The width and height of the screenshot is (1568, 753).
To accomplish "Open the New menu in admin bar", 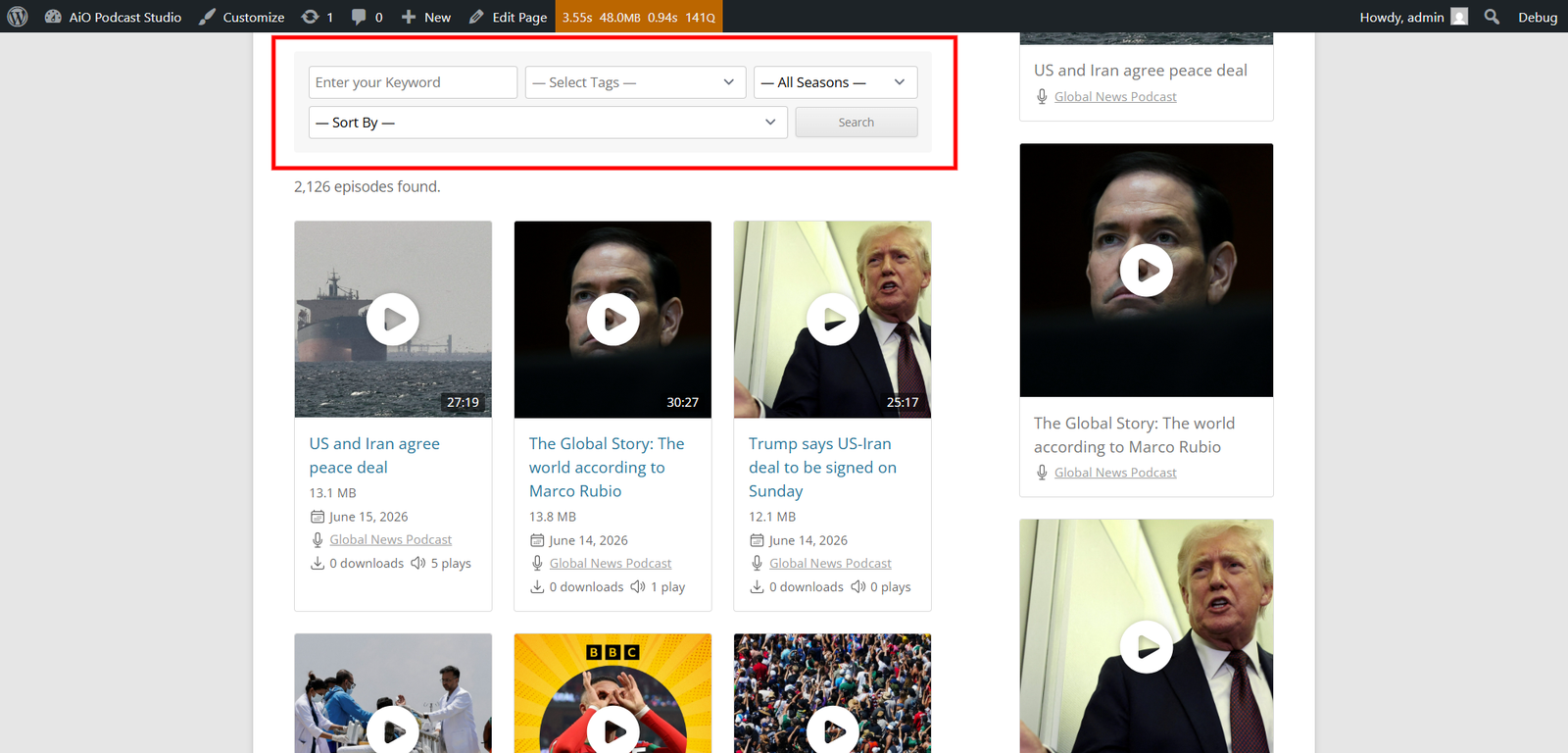I will click(426, 17).
